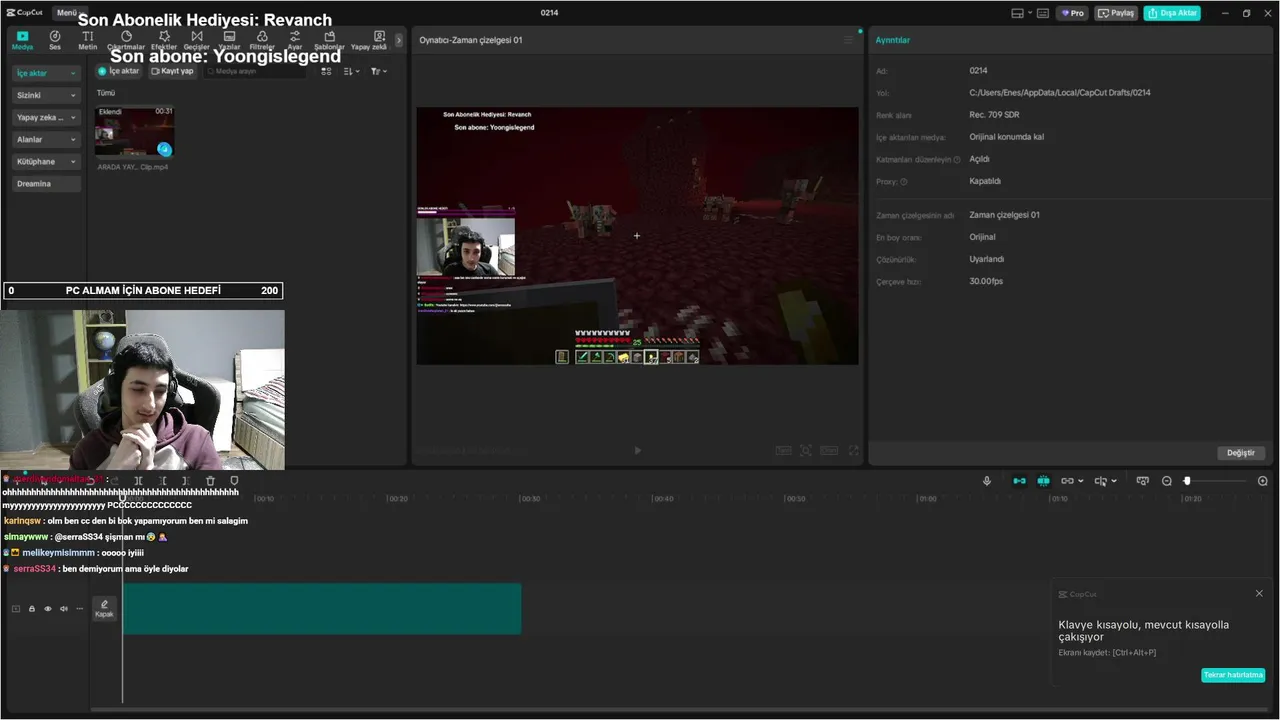This screenshot has height=720, width=1280.
Task: Open the preview axis dropdown
Action: [1105, 481]
